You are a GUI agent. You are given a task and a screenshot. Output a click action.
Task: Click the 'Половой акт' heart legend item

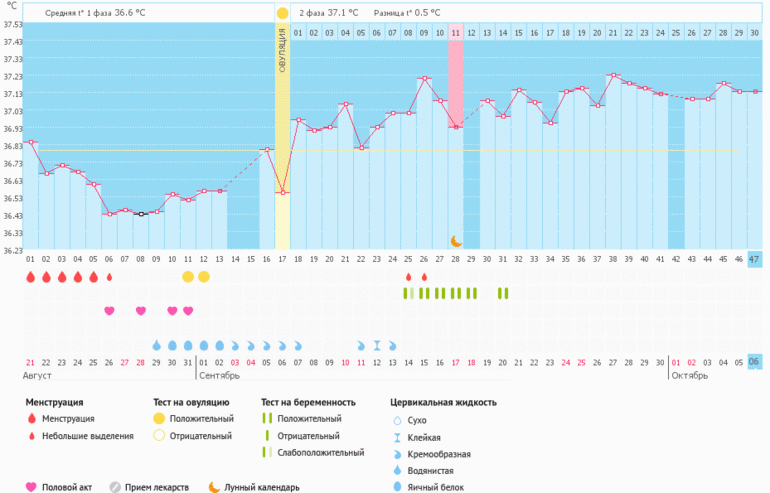67,487
